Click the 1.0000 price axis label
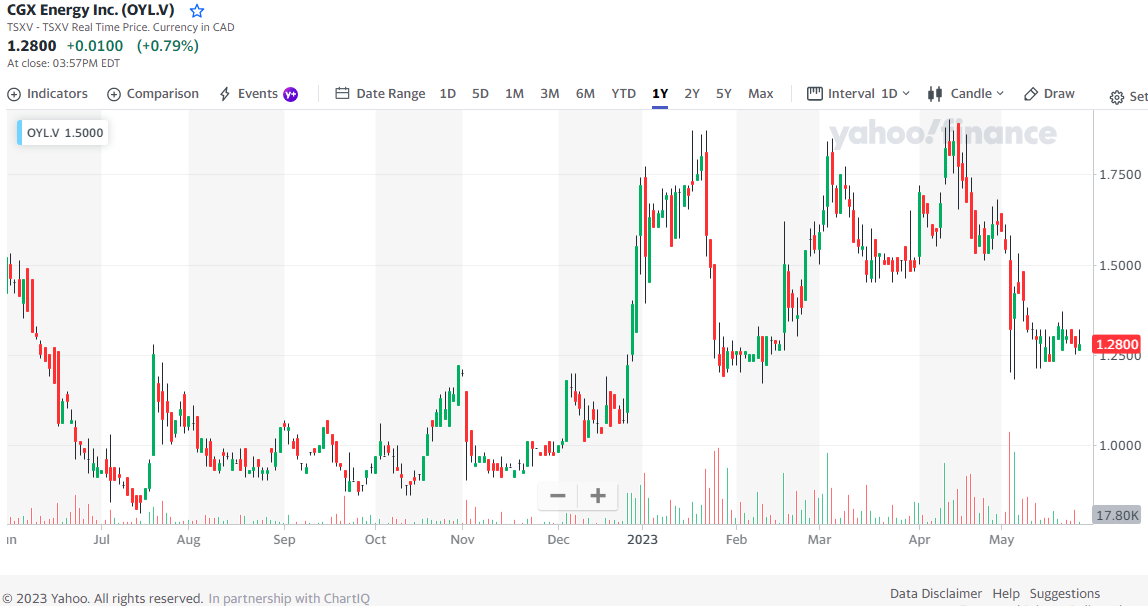The height and width of the screenshot is (606, 1148). click(1120, 446)
